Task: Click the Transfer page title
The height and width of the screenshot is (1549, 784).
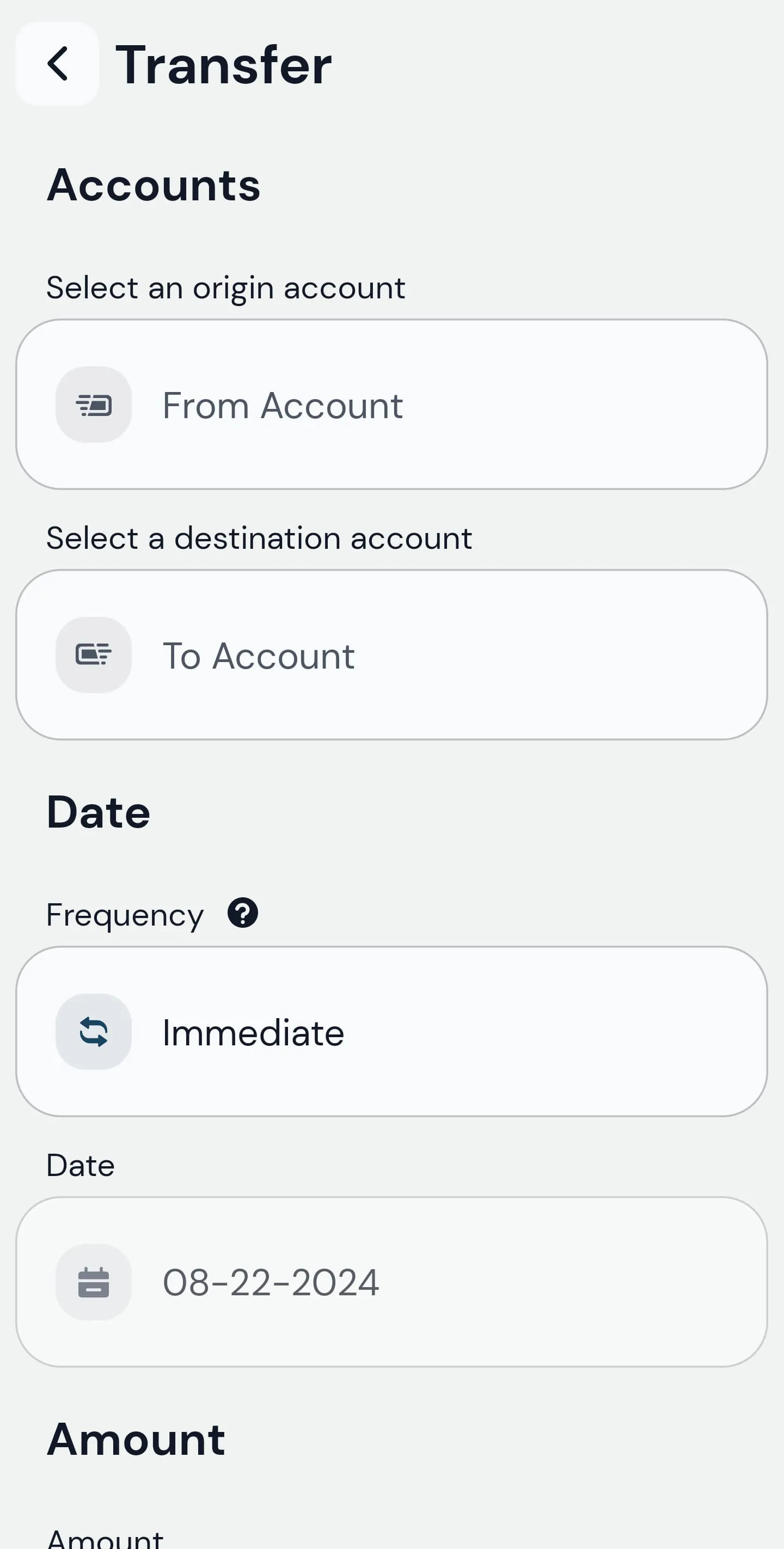Action: click(223, 65)
